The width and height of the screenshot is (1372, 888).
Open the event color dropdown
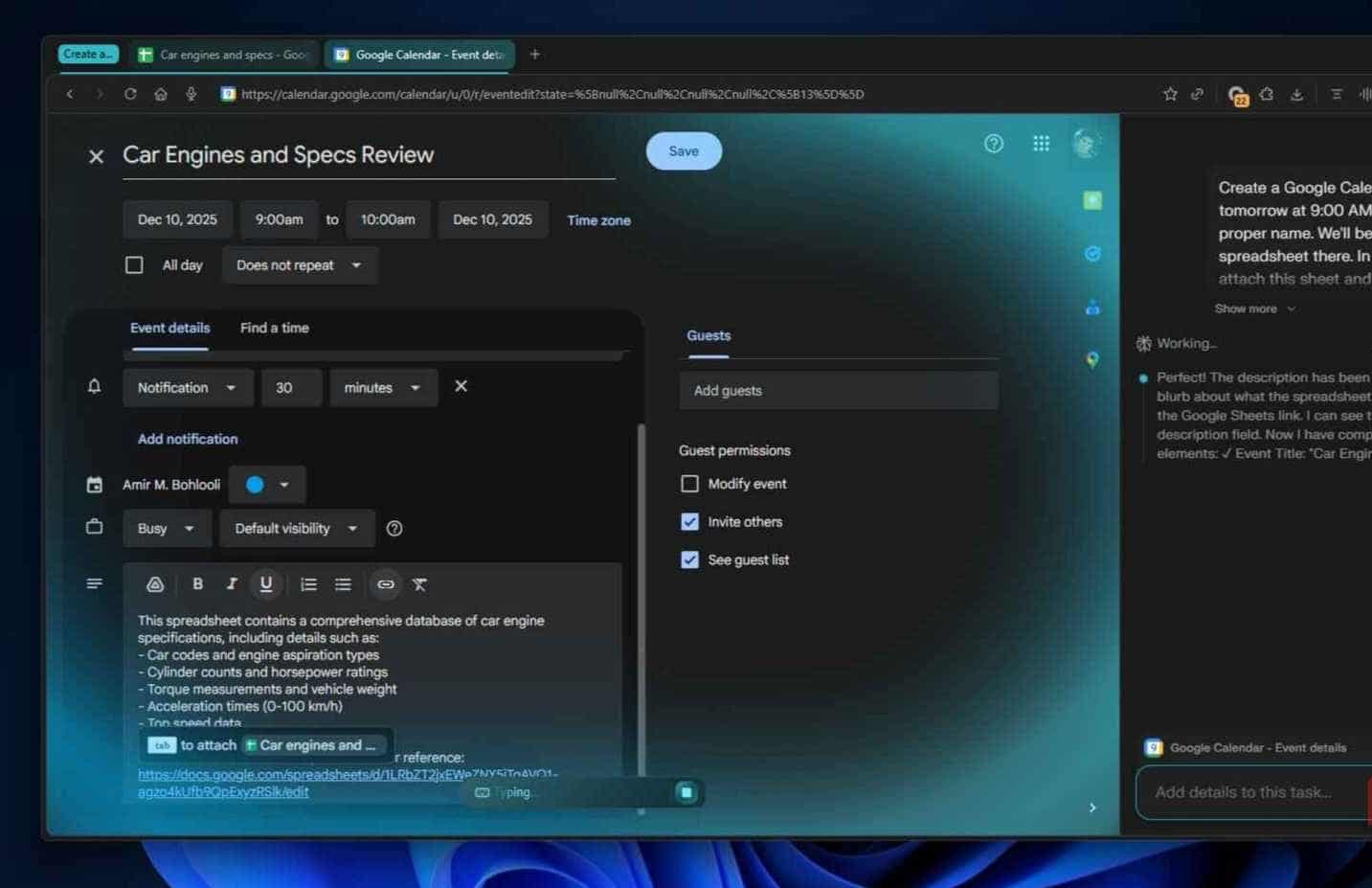pyautogui.click(x=267, y=485)
